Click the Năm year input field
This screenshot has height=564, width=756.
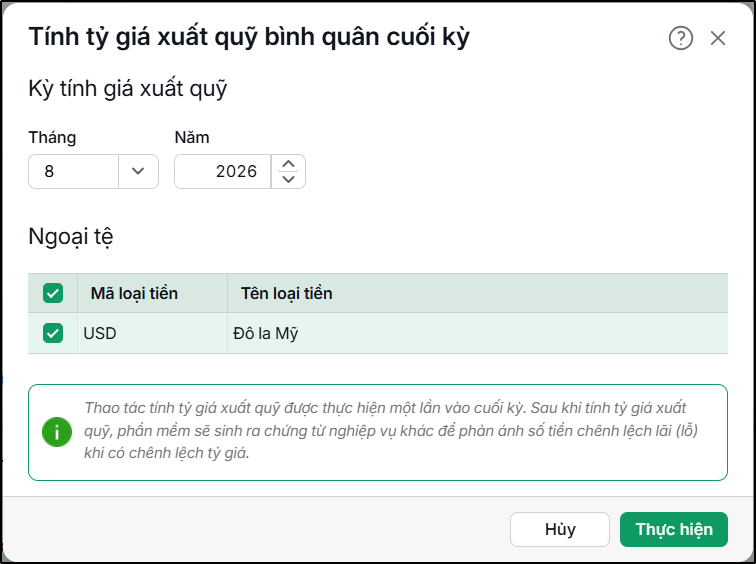click(x=222, y=171)
